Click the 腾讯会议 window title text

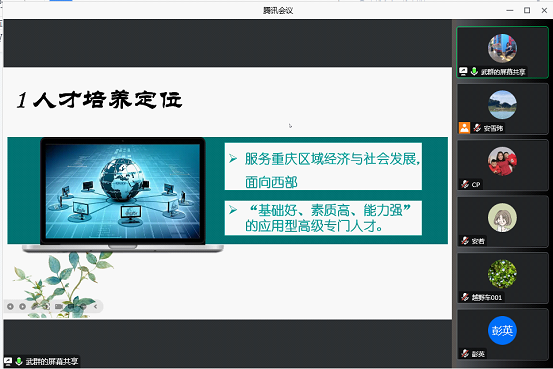coord(278,11)
